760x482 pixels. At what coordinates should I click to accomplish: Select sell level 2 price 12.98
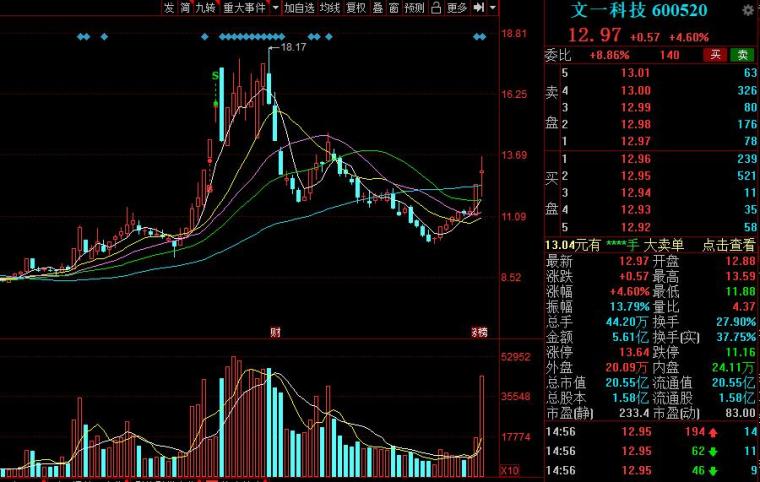click(635, 125)
